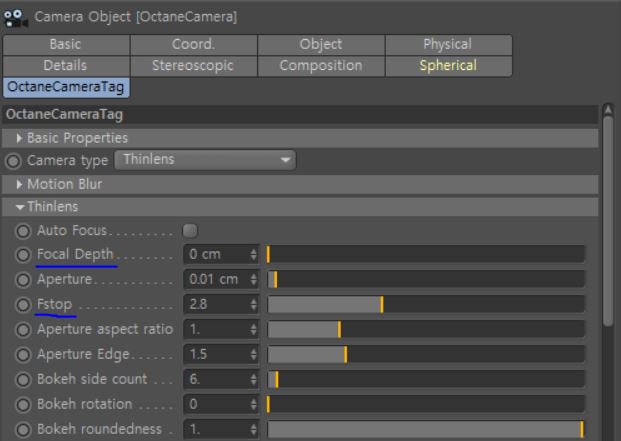Open the Details tab
Image resolution: width=621 pixels, height=441 pixels.
[66, 66]
